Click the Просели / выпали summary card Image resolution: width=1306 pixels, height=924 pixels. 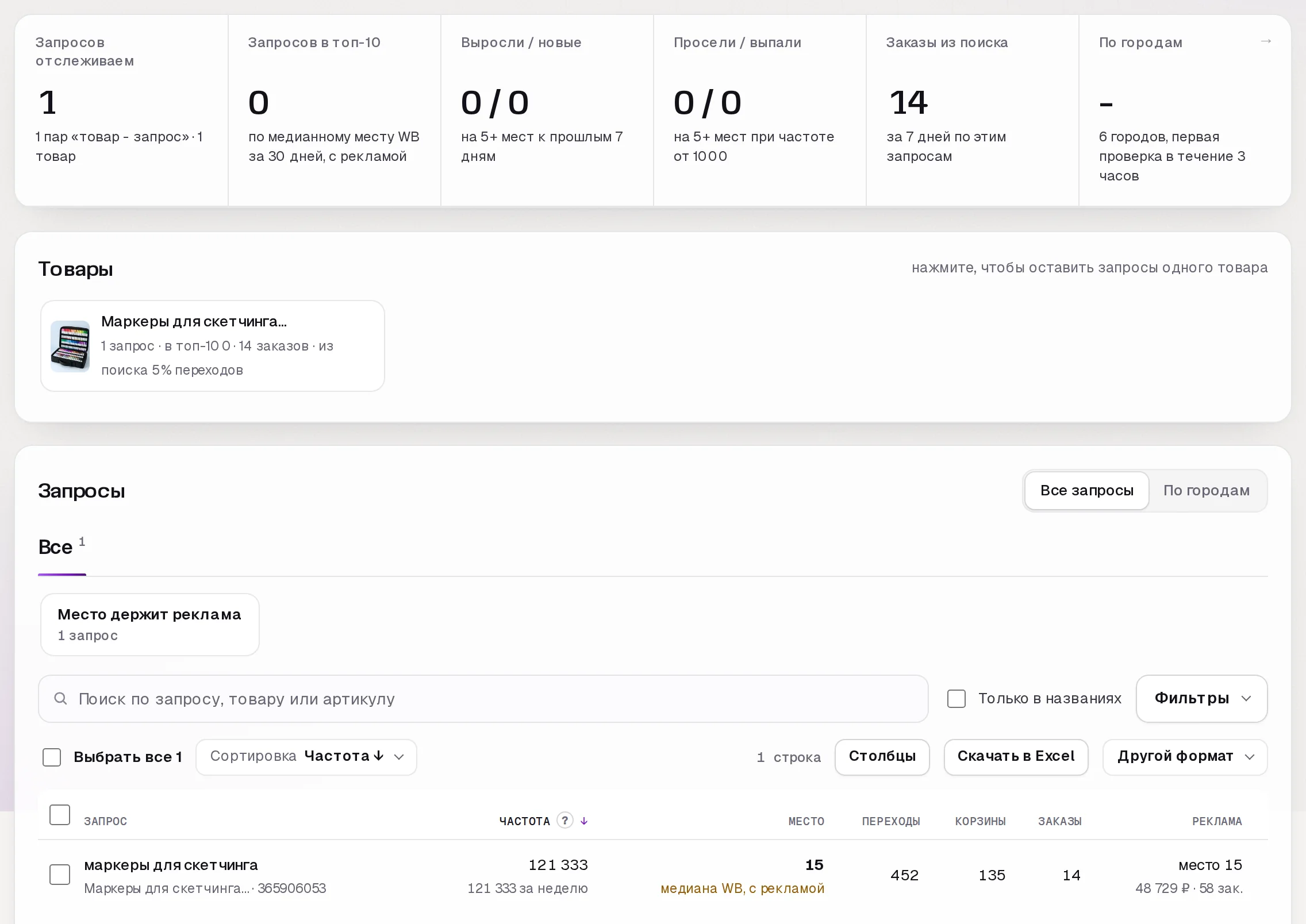760,110
